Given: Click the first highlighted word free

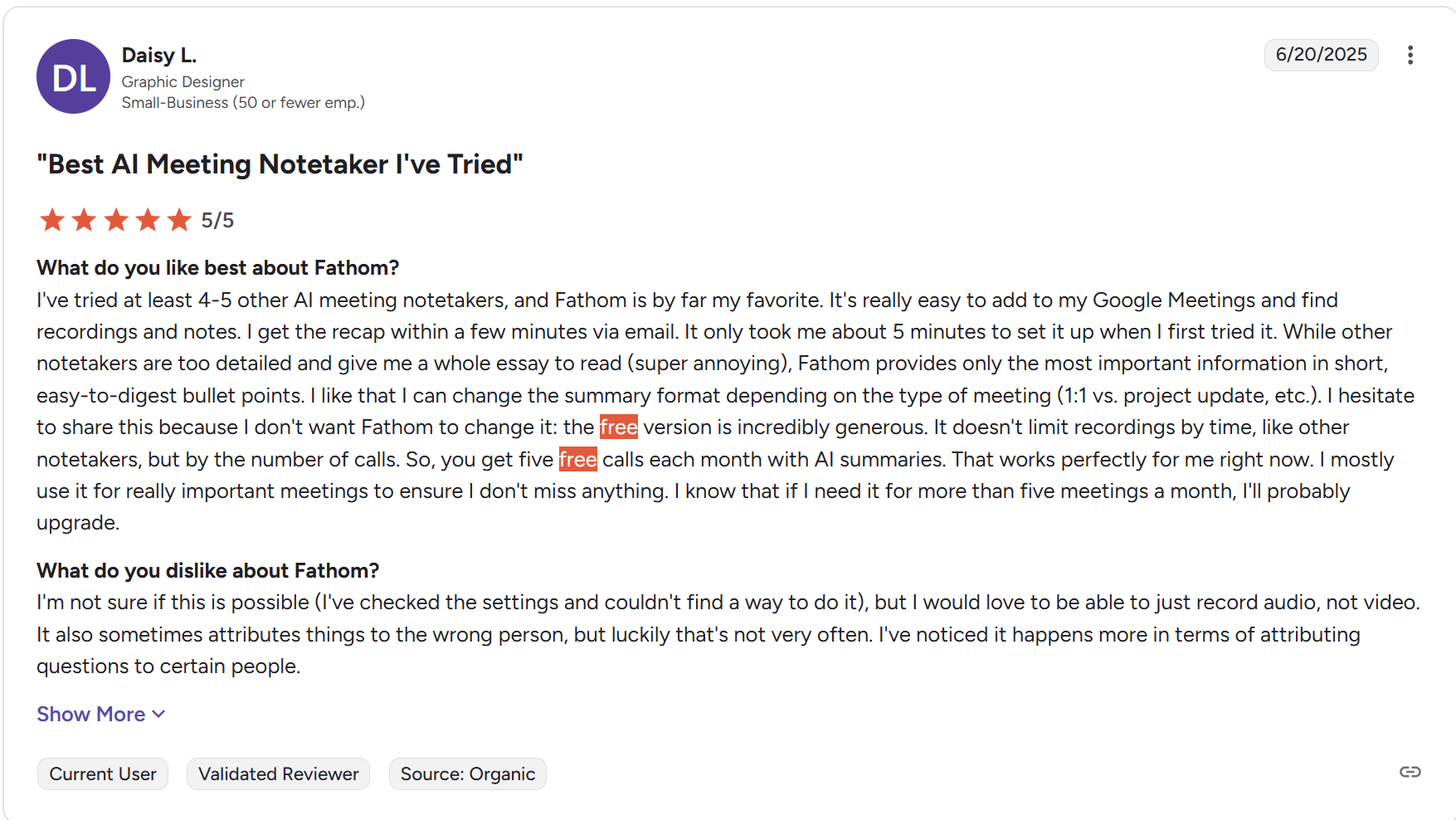Looking at the screenshot, I should pos(618,427).
